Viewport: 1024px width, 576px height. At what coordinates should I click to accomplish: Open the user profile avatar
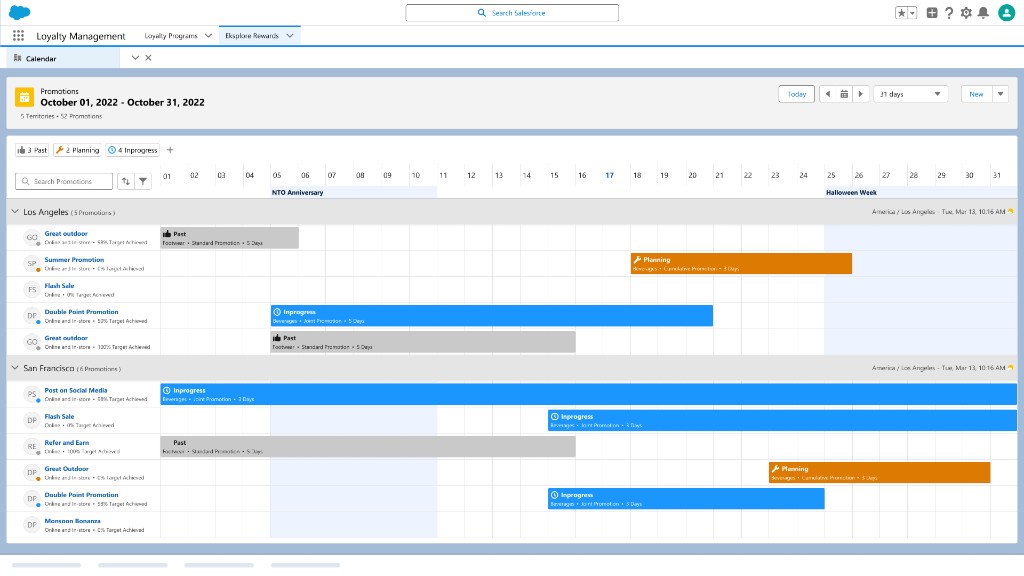[1006, 12]
